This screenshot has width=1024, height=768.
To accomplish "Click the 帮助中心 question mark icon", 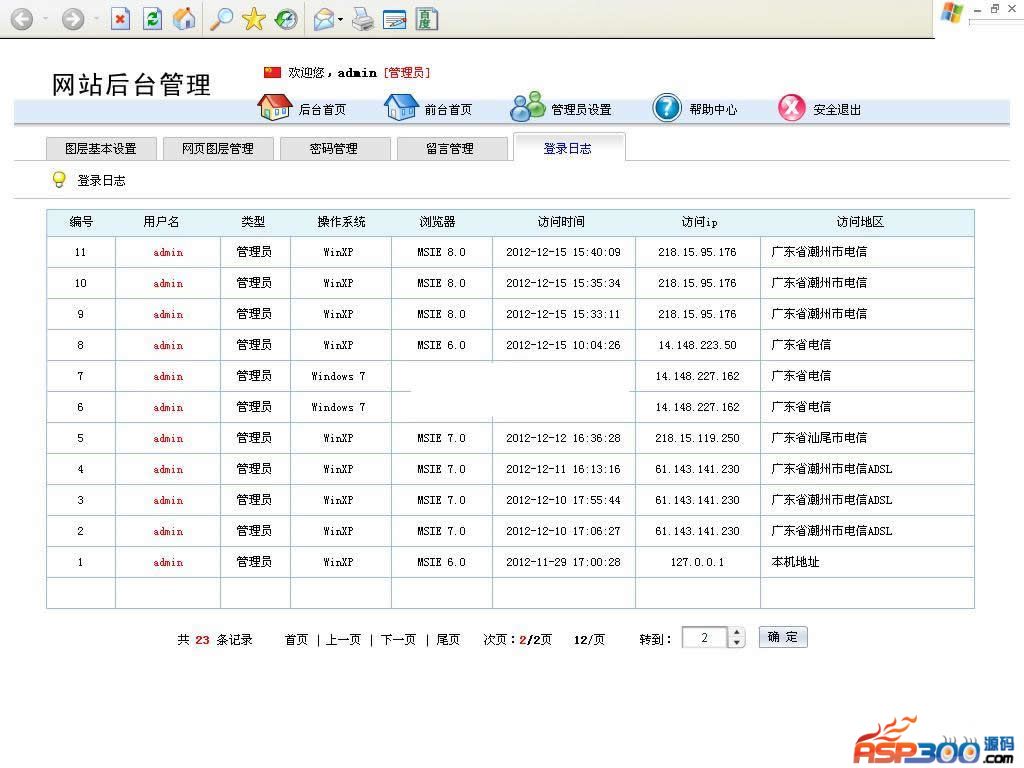I will (x=667, y=107).
